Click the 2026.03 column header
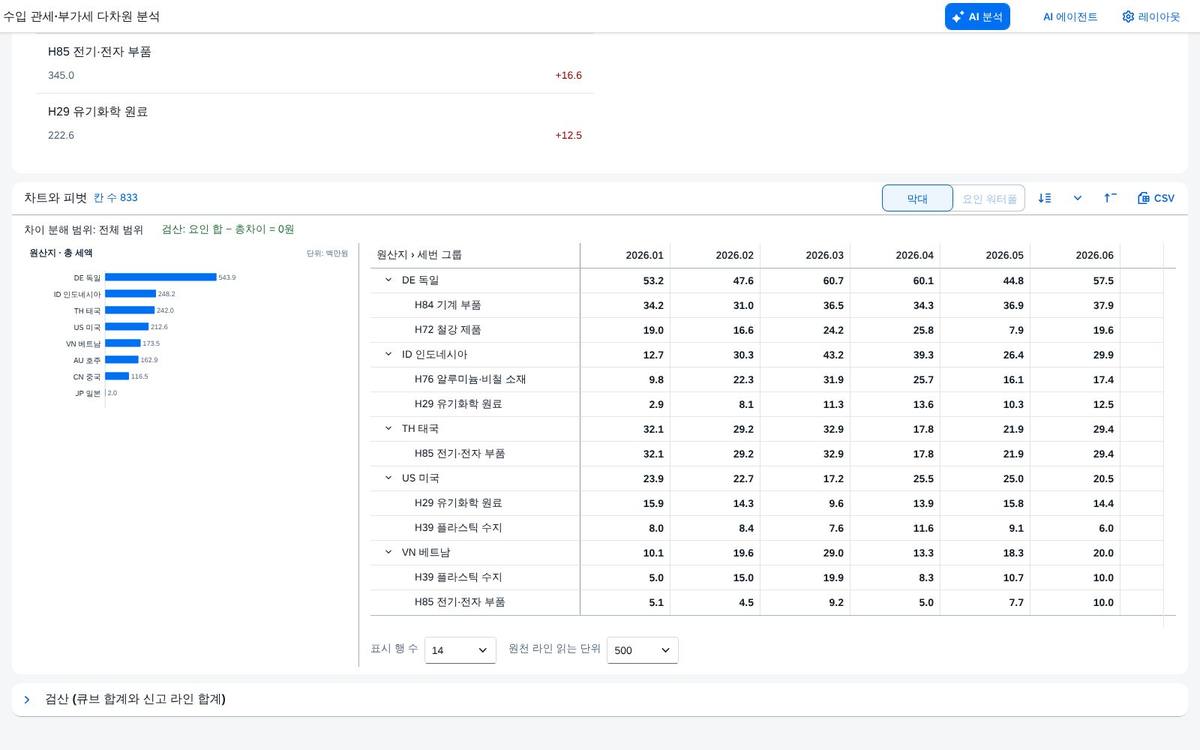1200x750 pixels. (805, 255)
